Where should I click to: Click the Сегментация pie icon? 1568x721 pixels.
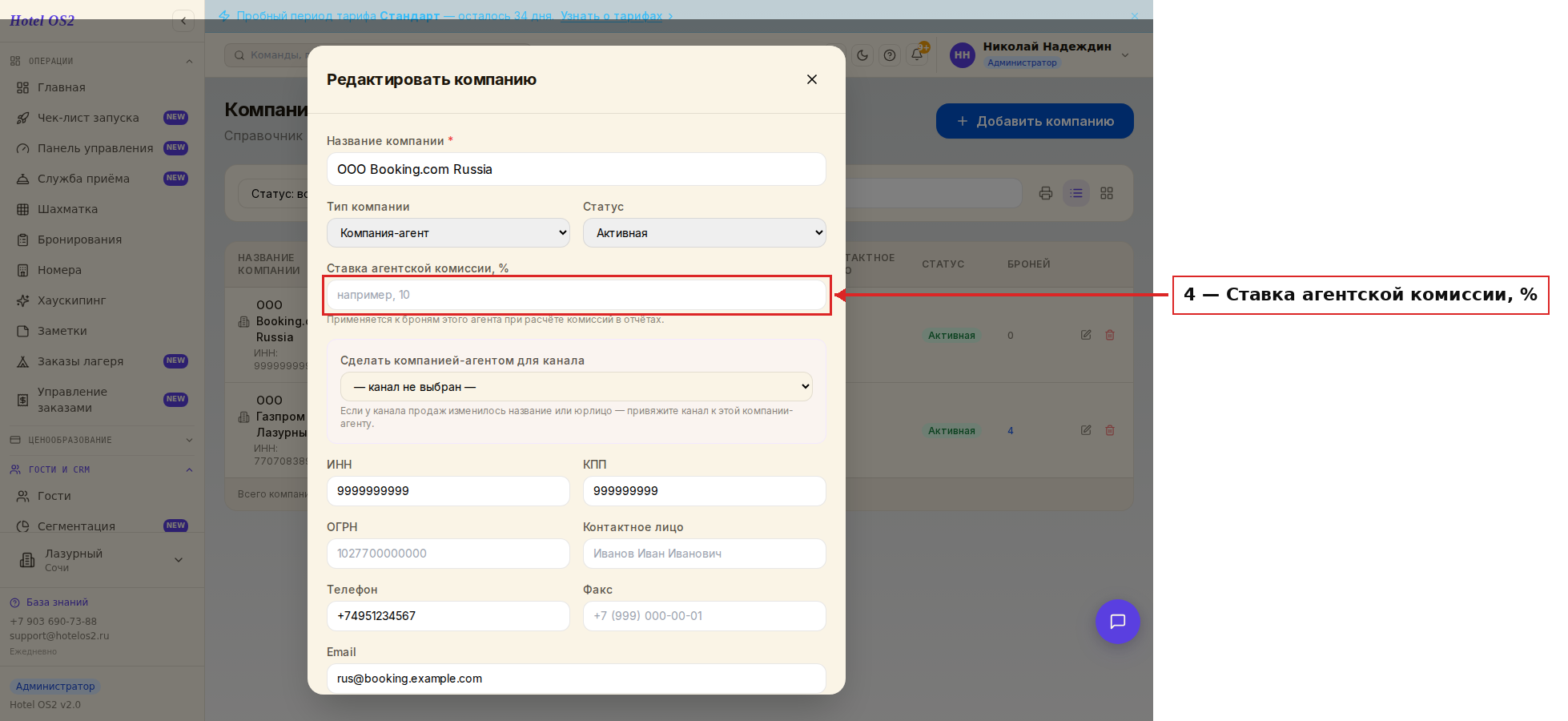click(23, 526)
